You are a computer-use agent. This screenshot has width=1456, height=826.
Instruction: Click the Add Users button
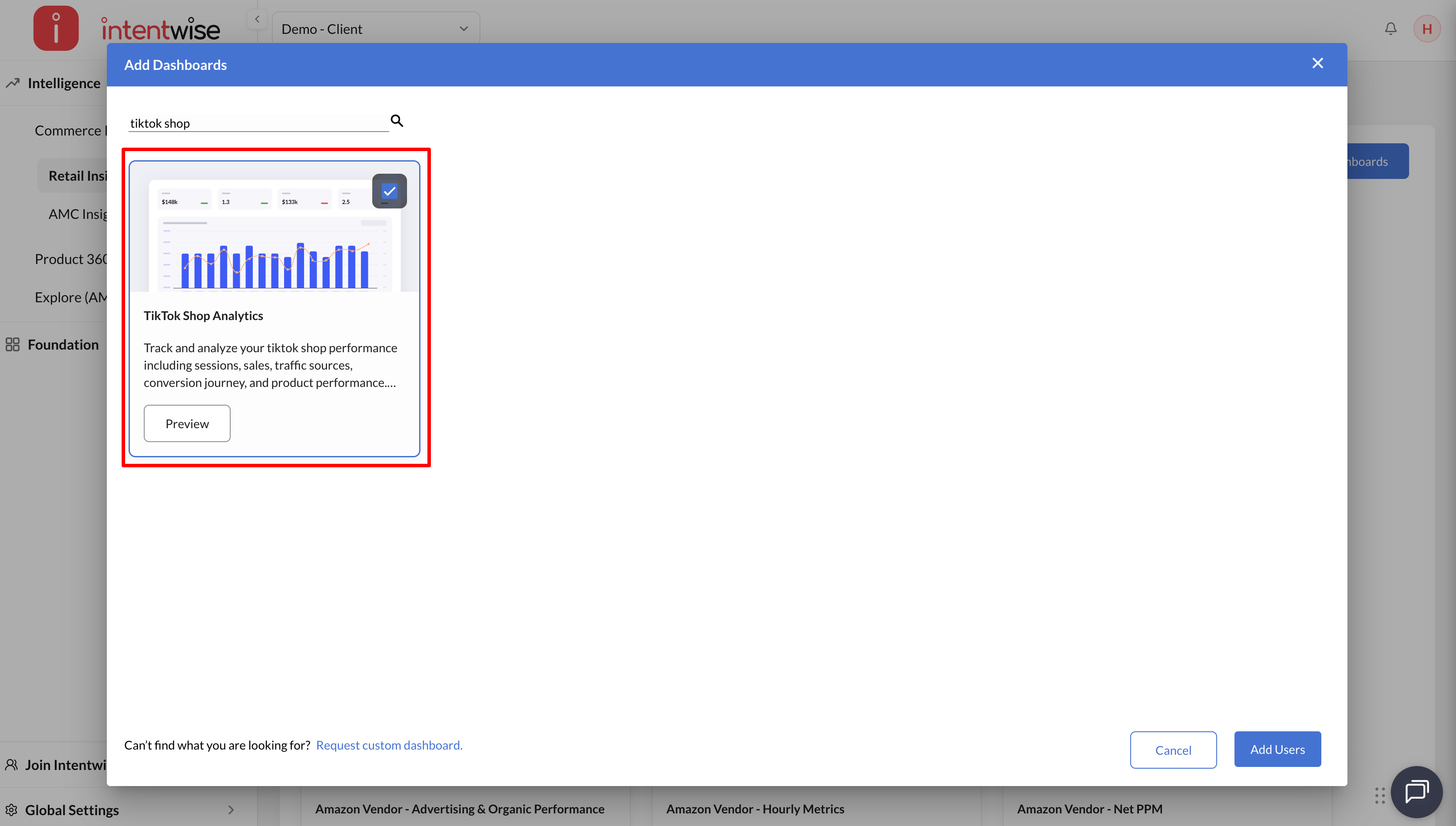(x=1277, y=749)
